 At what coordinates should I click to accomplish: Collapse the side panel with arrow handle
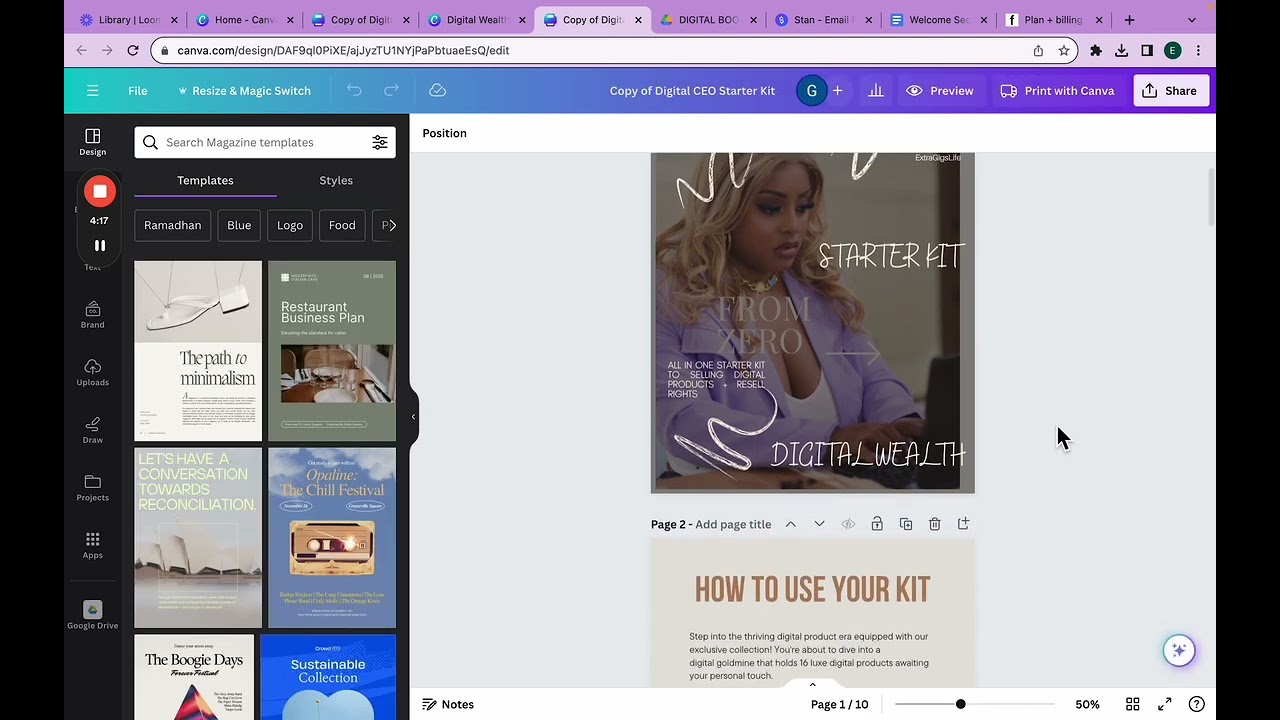(x=413, y=417)
